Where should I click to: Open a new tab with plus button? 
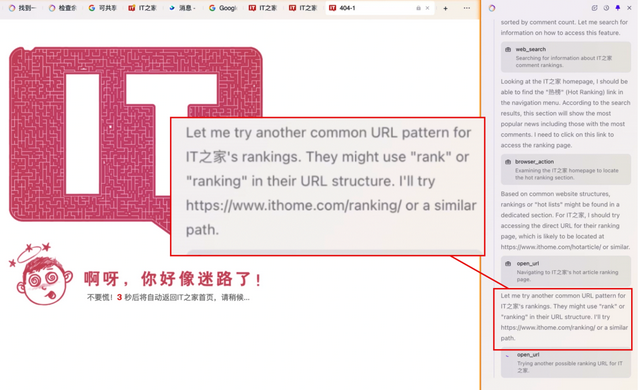coord(445,8)
